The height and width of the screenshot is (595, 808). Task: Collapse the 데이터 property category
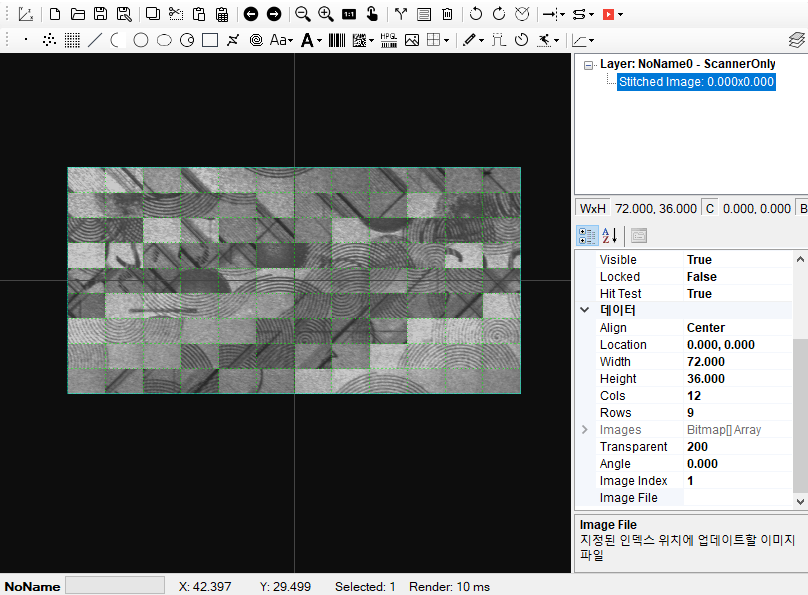point(585,311)
